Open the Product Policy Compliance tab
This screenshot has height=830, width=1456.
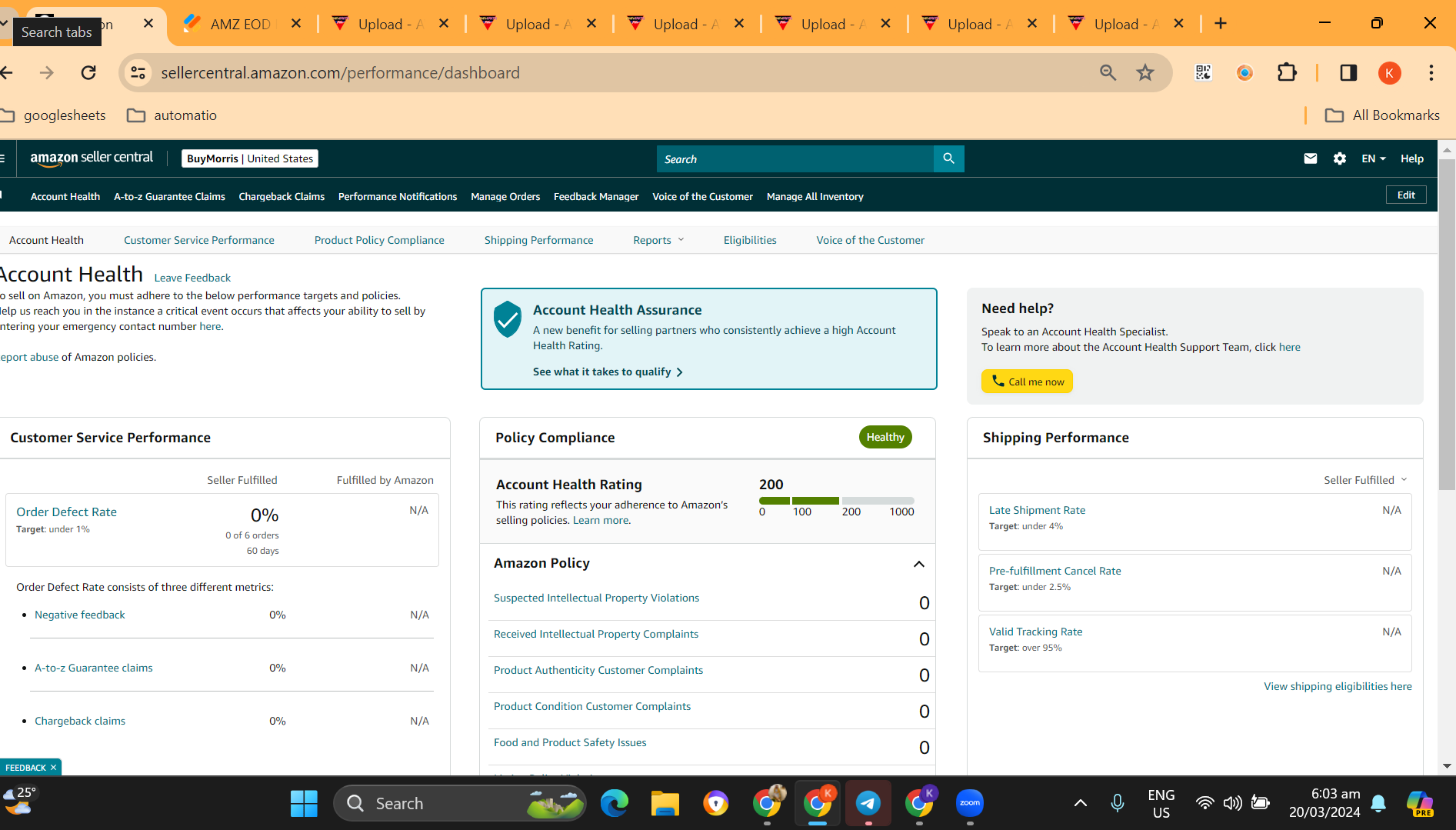[x=379, y=240]
